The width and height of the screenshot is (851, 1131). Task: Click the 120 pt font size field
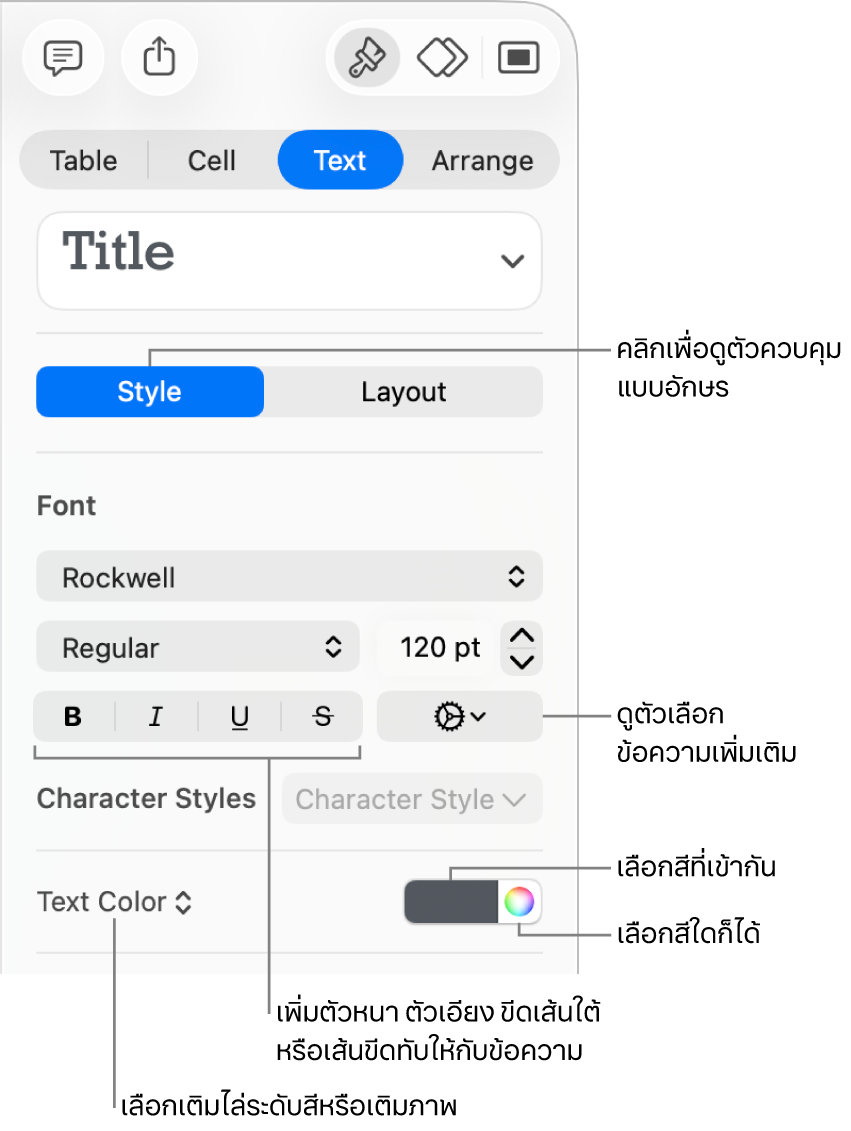pyautogui.click(x=438, y=648)
